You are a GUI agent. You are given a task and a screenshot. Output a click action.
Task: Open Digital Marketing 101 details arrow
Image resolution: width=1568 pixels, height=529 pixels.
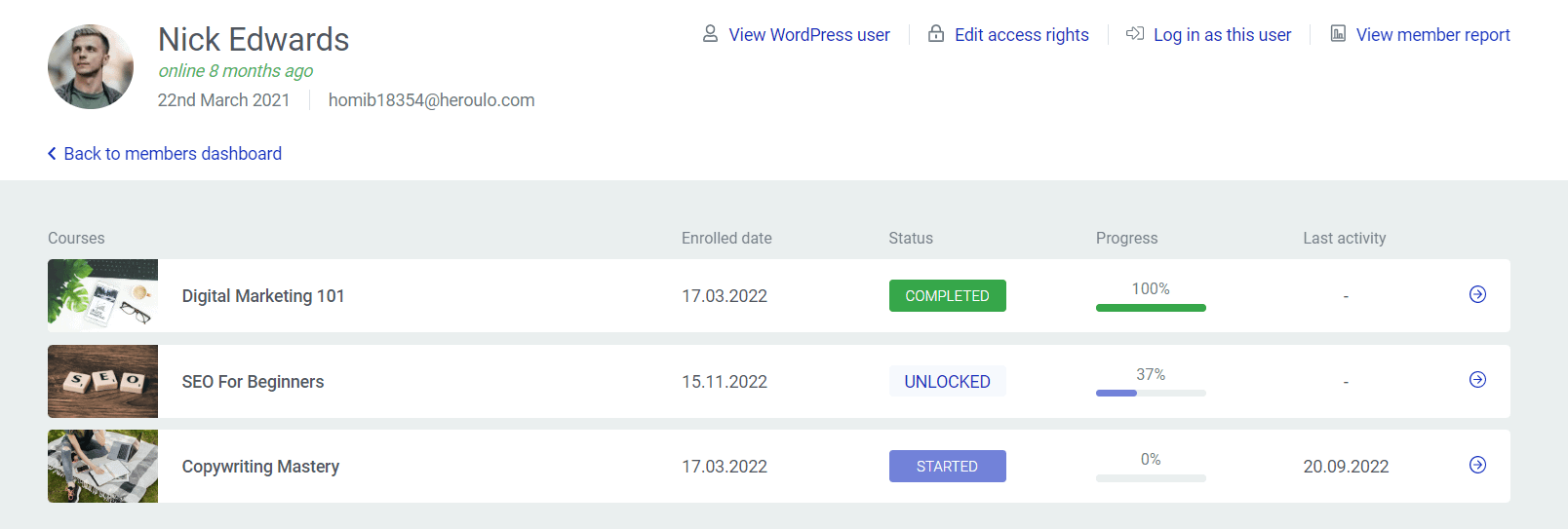click(x=1477, y=294)
